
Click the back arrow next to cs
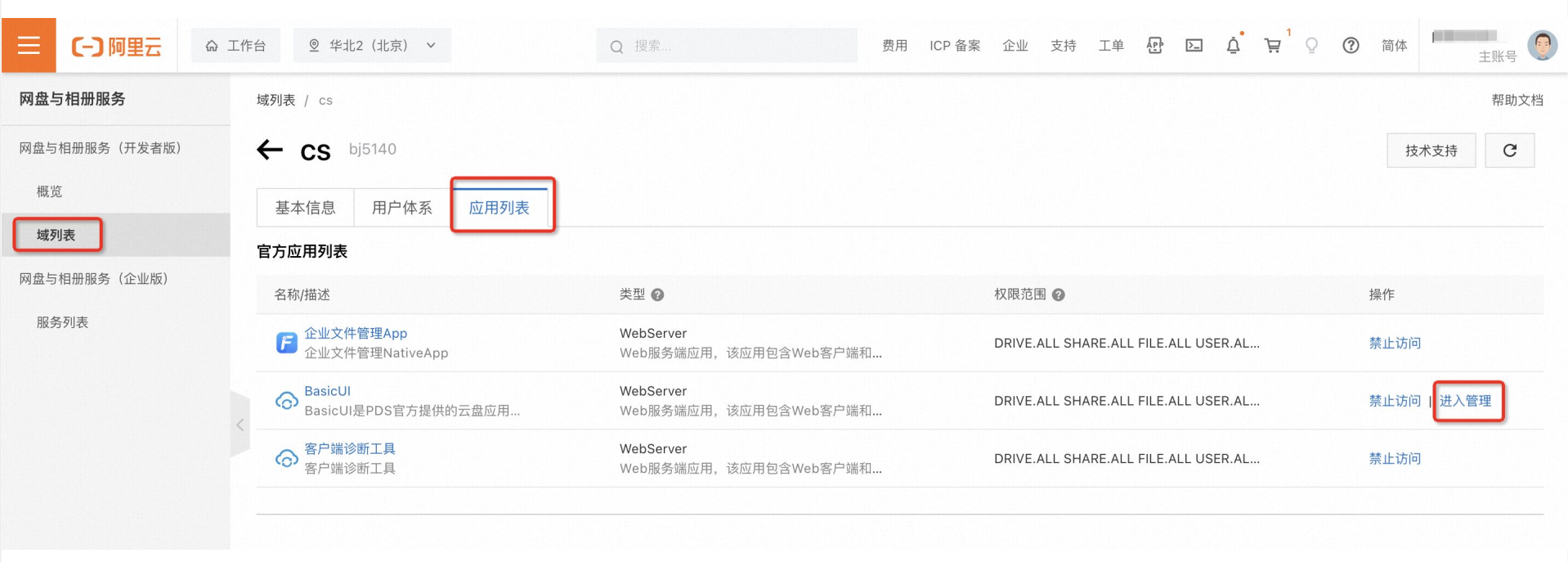[270, 150]
